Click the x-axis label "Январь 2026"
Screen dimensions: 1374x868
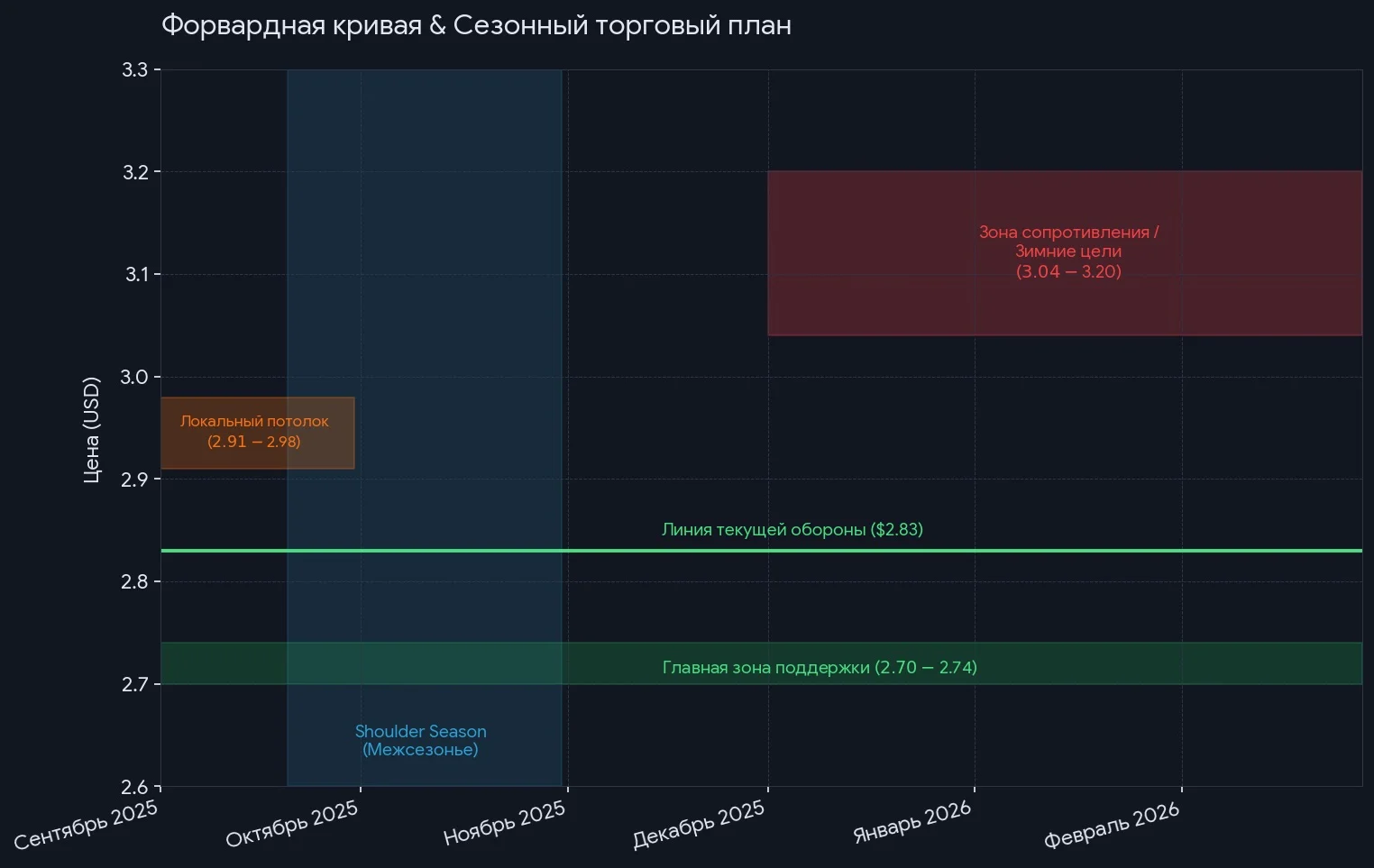click(x=912, y=822)
